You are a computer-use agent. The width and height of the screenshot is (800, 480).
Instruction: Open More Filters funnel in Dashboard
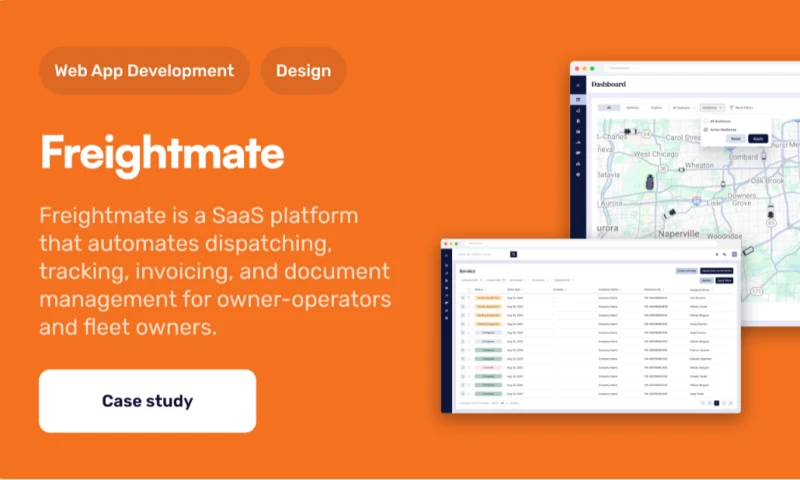pos(742,108)
